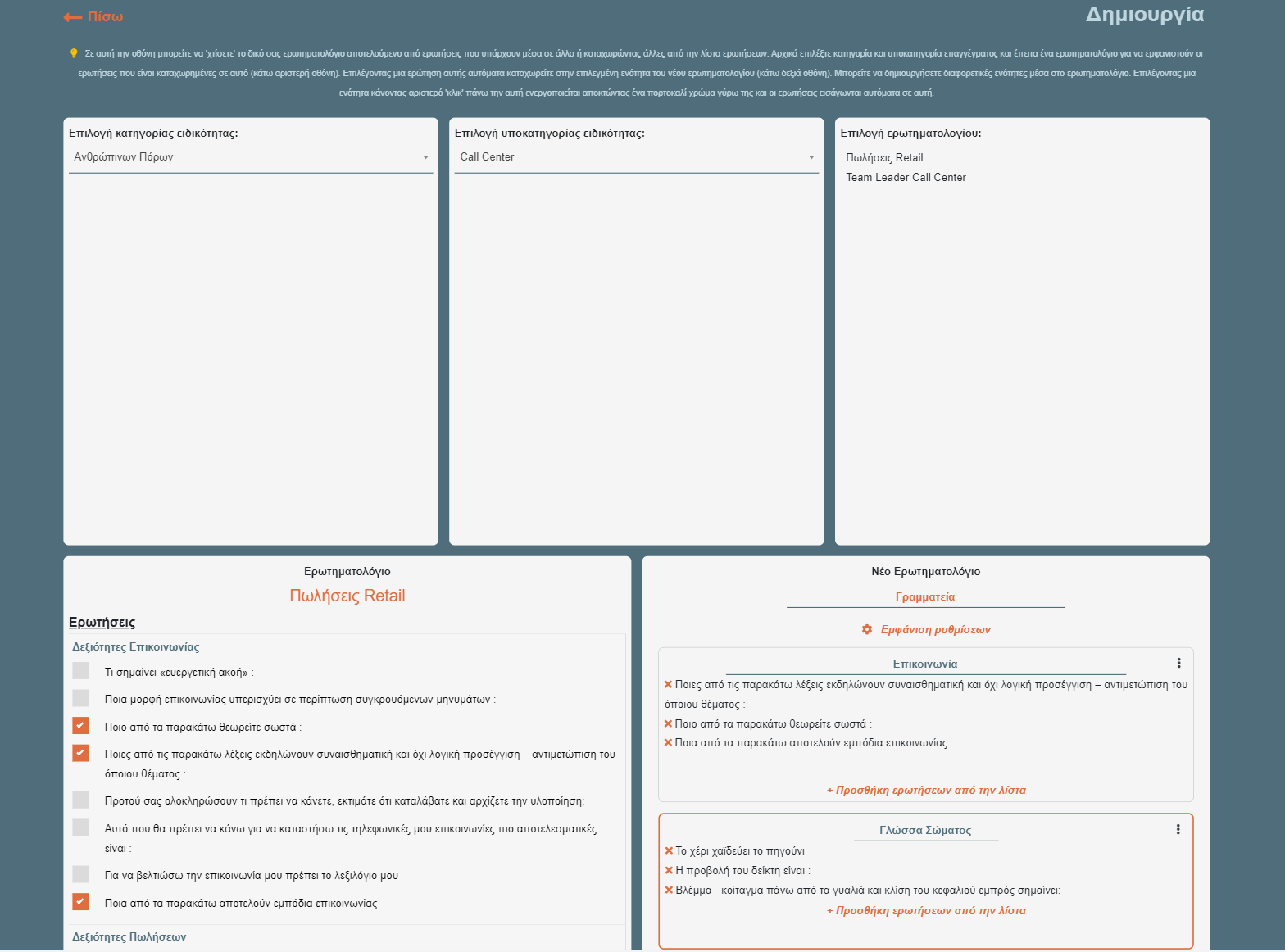
Task: Add questions from list to Γλώσσα Σώματος section
Action: point(926,910)
